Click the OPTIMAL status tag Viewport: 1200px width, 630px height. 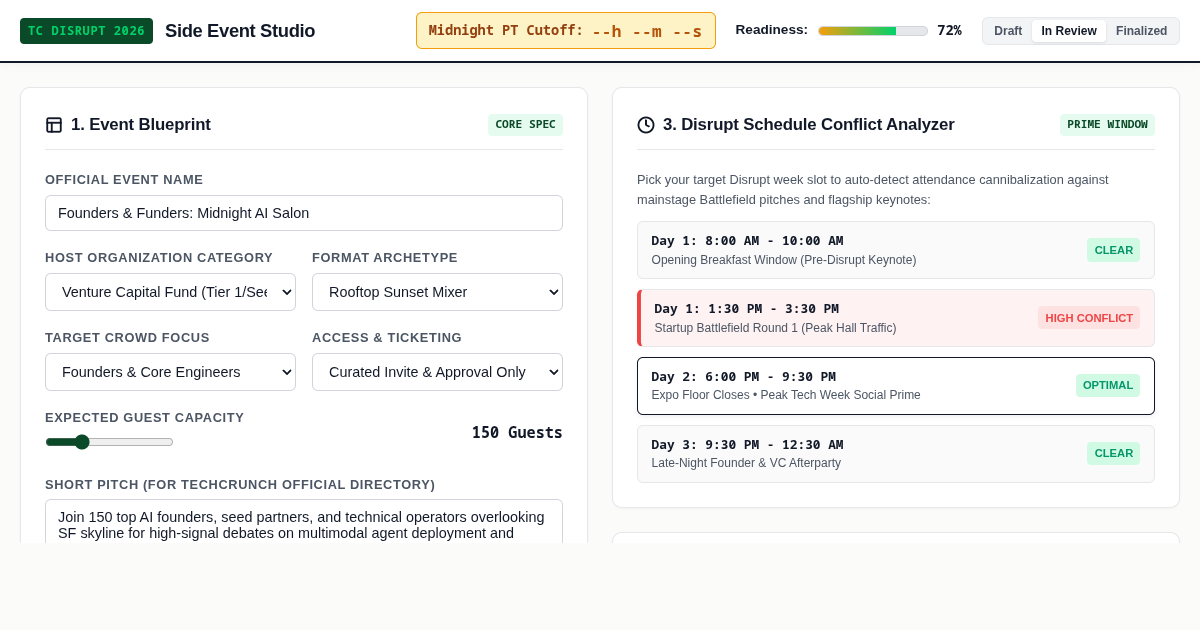1108,385
